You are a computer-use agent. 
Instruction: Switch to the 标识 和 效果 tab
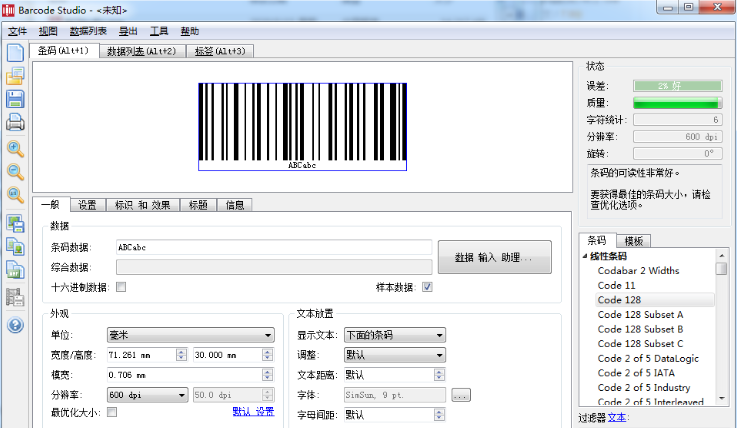click(142, 205)
